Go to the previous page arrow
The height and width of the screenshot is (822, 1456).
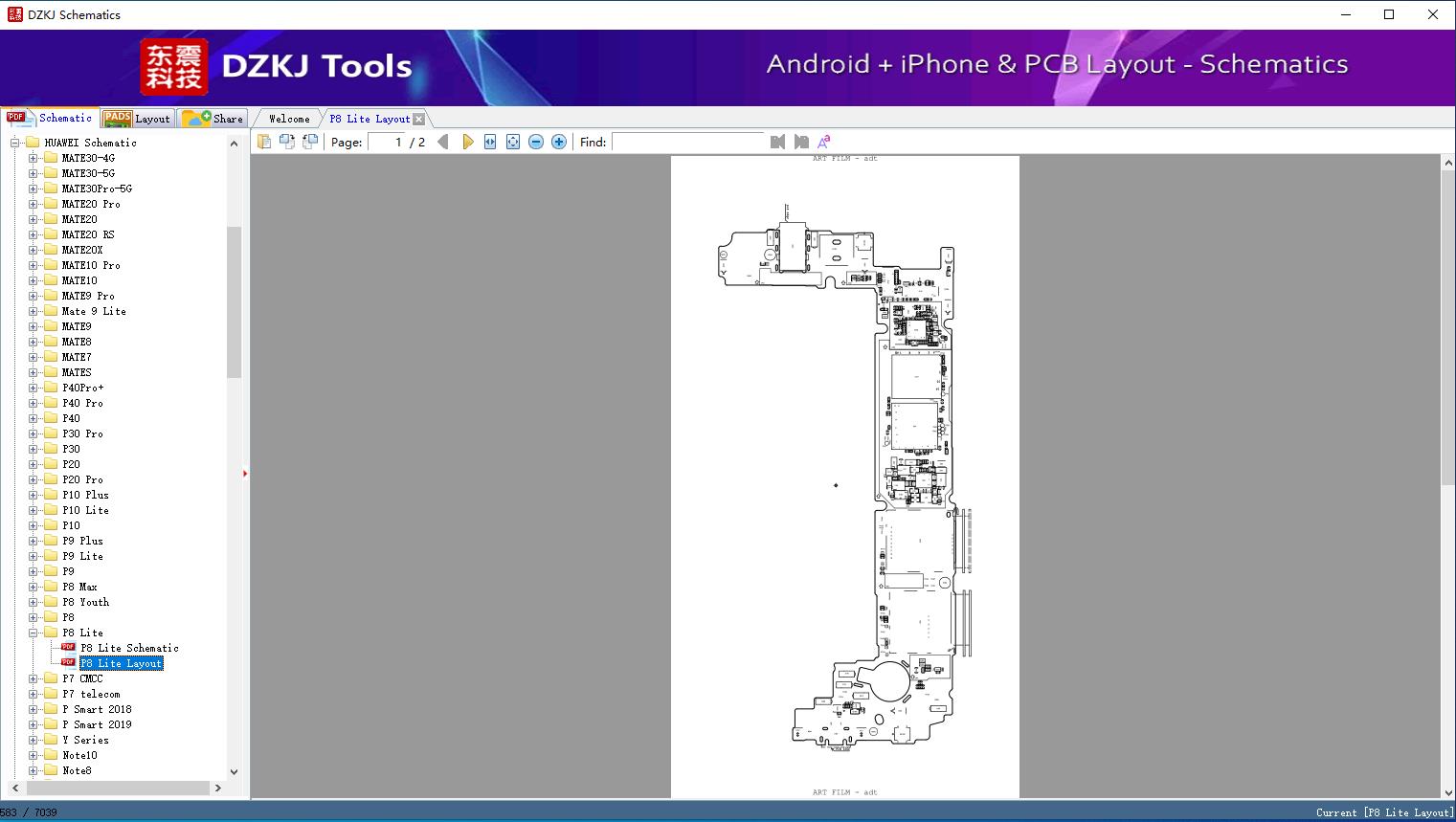pos(443,142)
